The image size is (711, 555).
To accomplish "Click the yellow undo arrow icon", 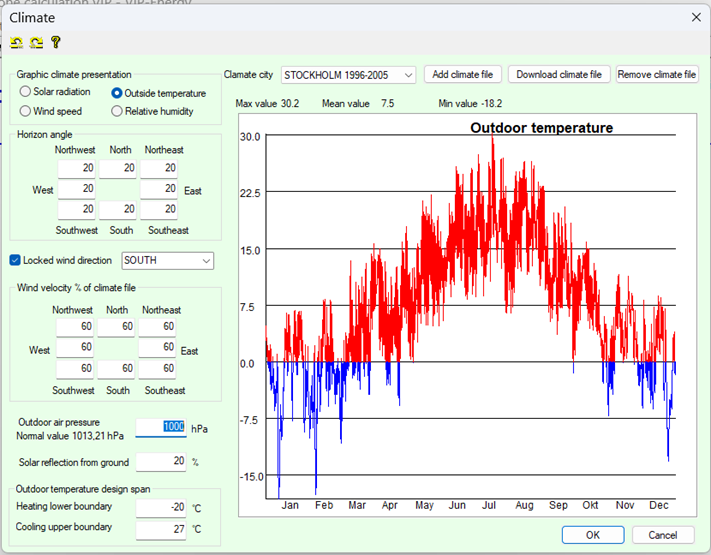I will [x=16, y=42].
